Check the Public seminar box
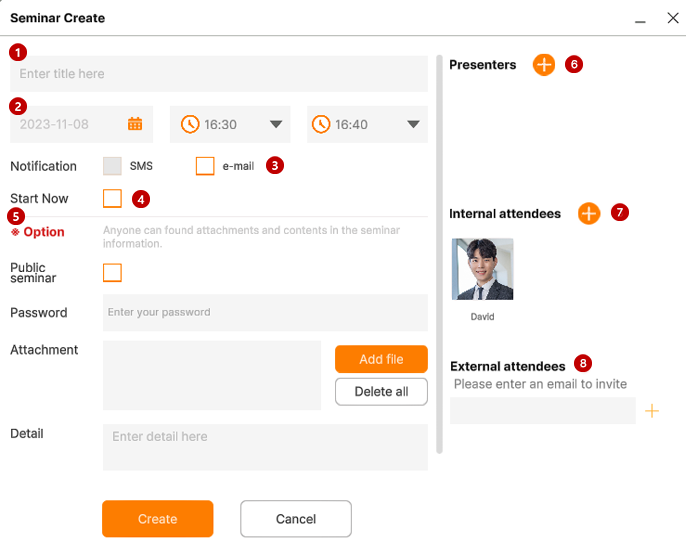686x547 pixels. click(x=112, y=273)
